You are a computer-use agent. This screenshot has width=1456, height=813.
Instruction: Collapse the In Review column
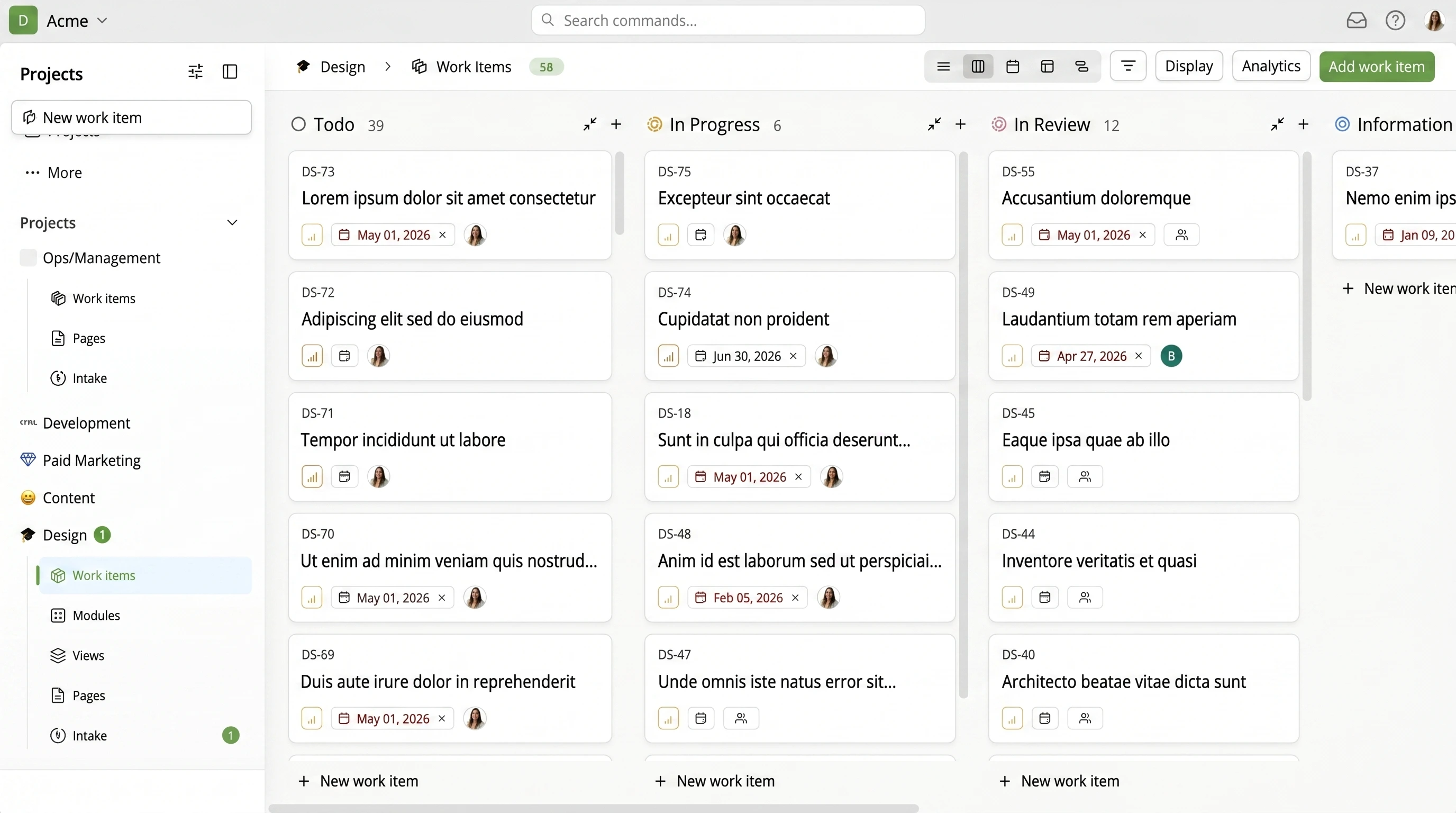[1277, 124]
